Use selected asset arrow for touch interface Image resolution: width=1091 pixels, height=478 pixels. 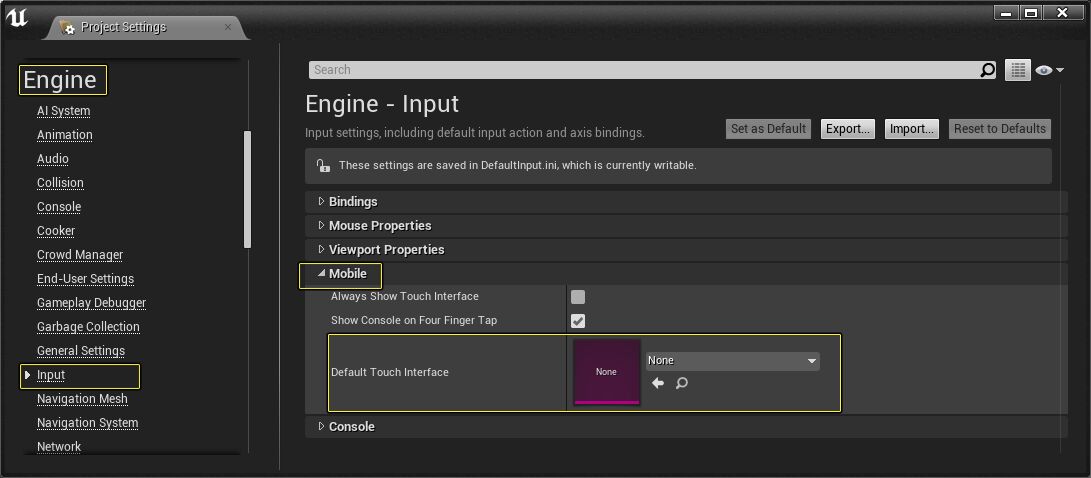(x=658, y=383)
